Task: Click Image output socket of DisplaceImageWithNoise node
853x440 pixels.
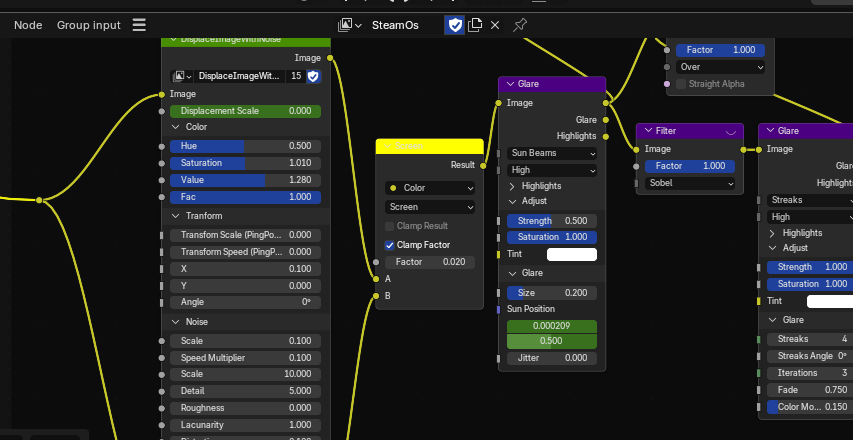Action: (330, 58)
